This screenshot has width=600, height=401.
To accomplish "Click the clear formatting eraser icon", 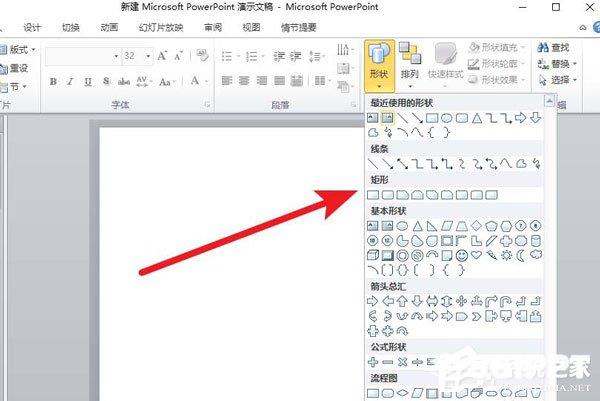I will [202, 55].
